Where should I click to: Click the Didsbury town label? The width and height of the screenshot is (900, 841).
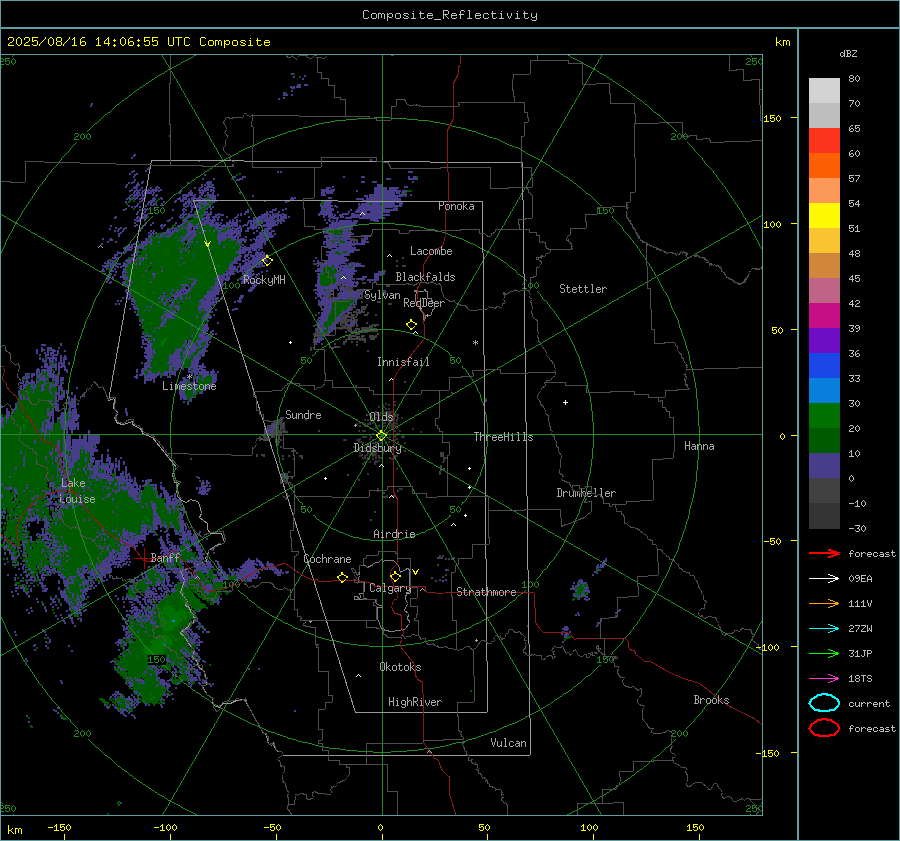[377, 448]
